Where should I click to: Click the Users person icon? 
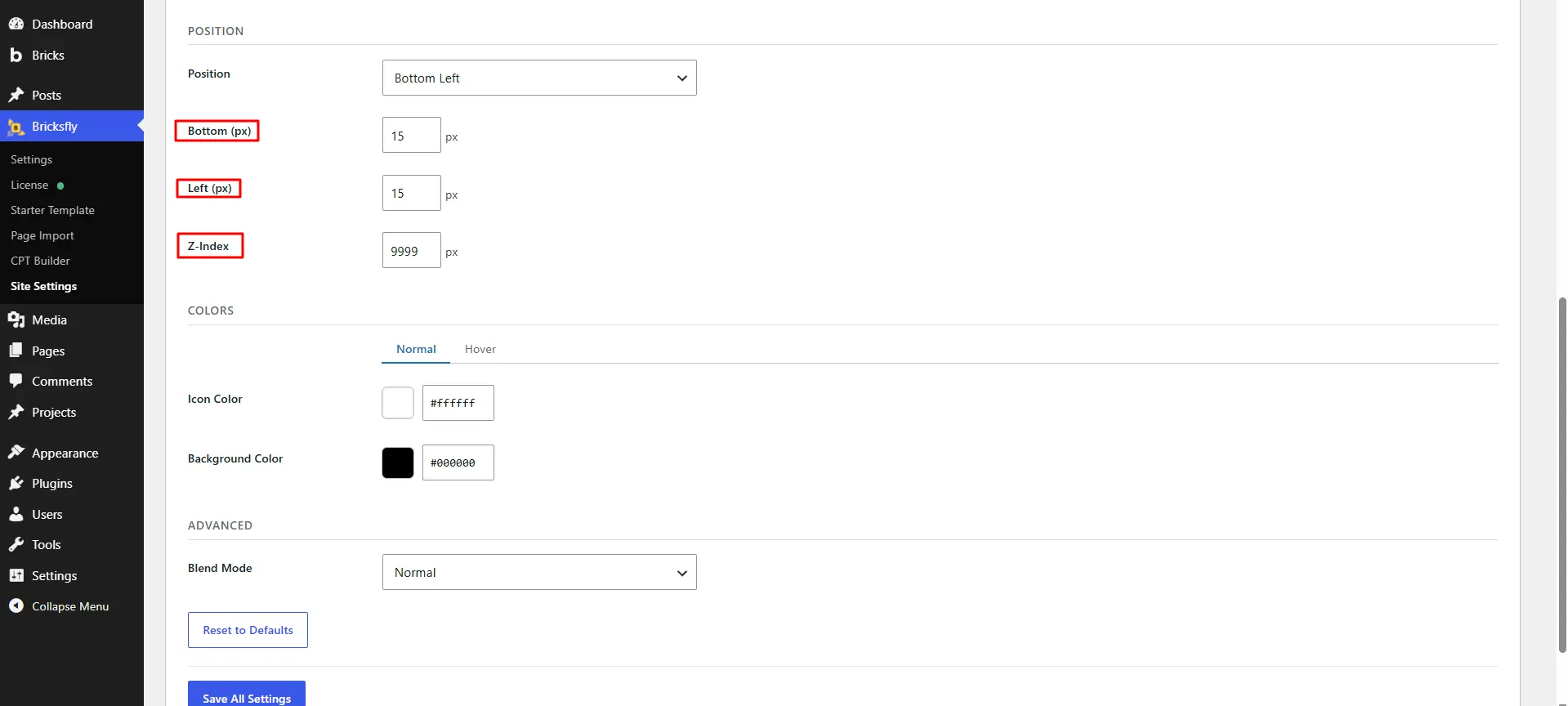coord(16,514)
